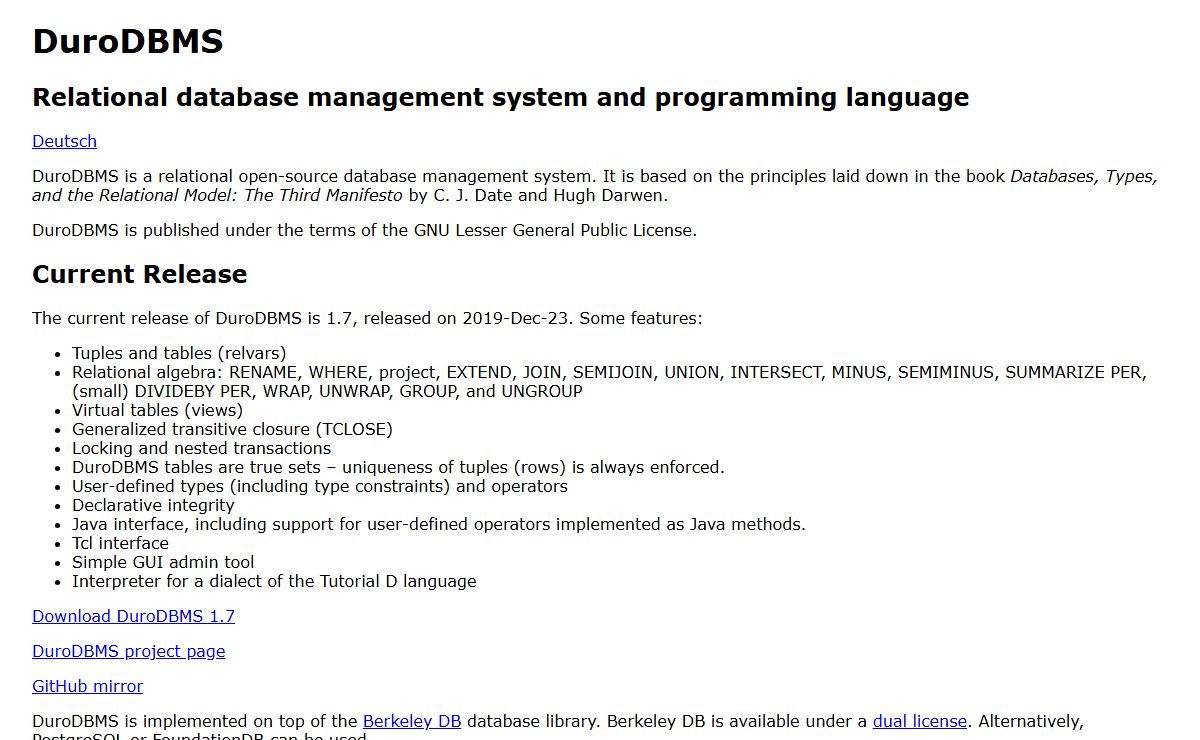
Task: Click the 'Relational database management system' subheading
Action: [500, 97]
